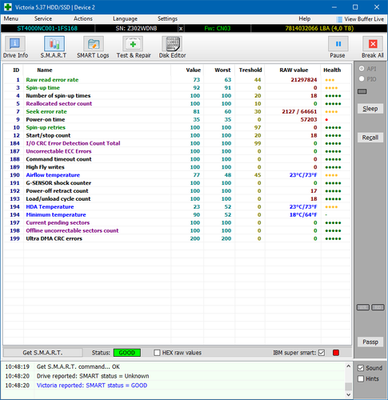Viewport: 388px width, 400px height.
Task: Launch the Disk Editor icon
Action: point(172,48)
